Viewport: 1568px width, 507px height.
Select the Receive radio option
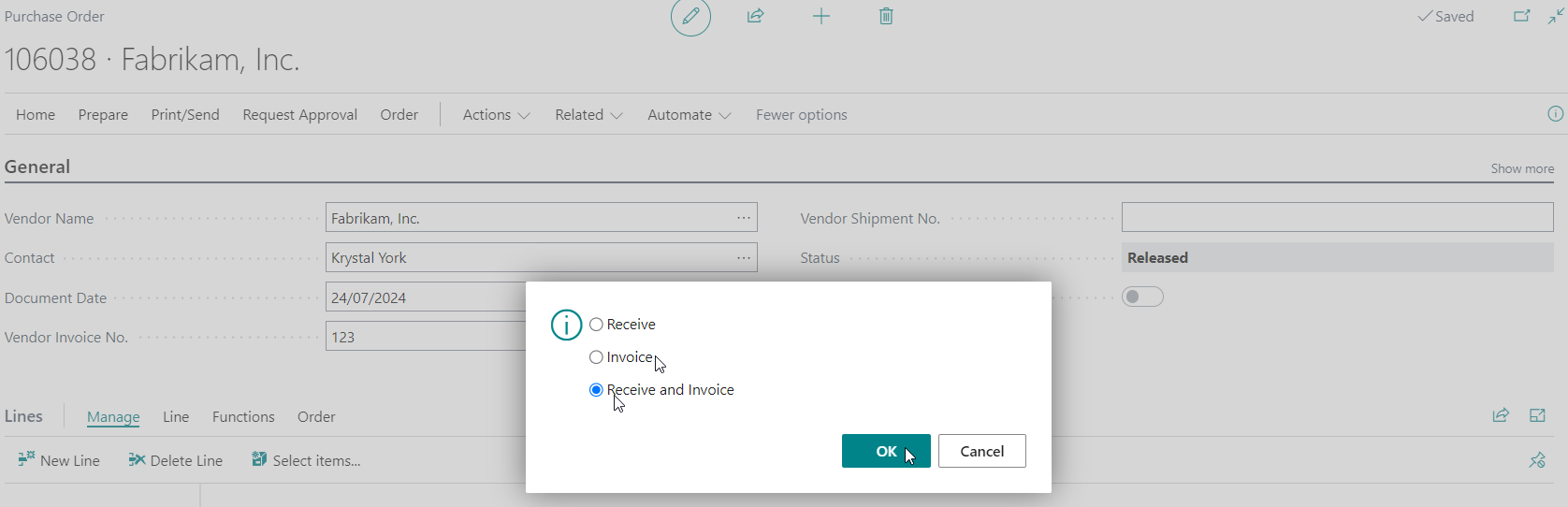click(596, 325)
